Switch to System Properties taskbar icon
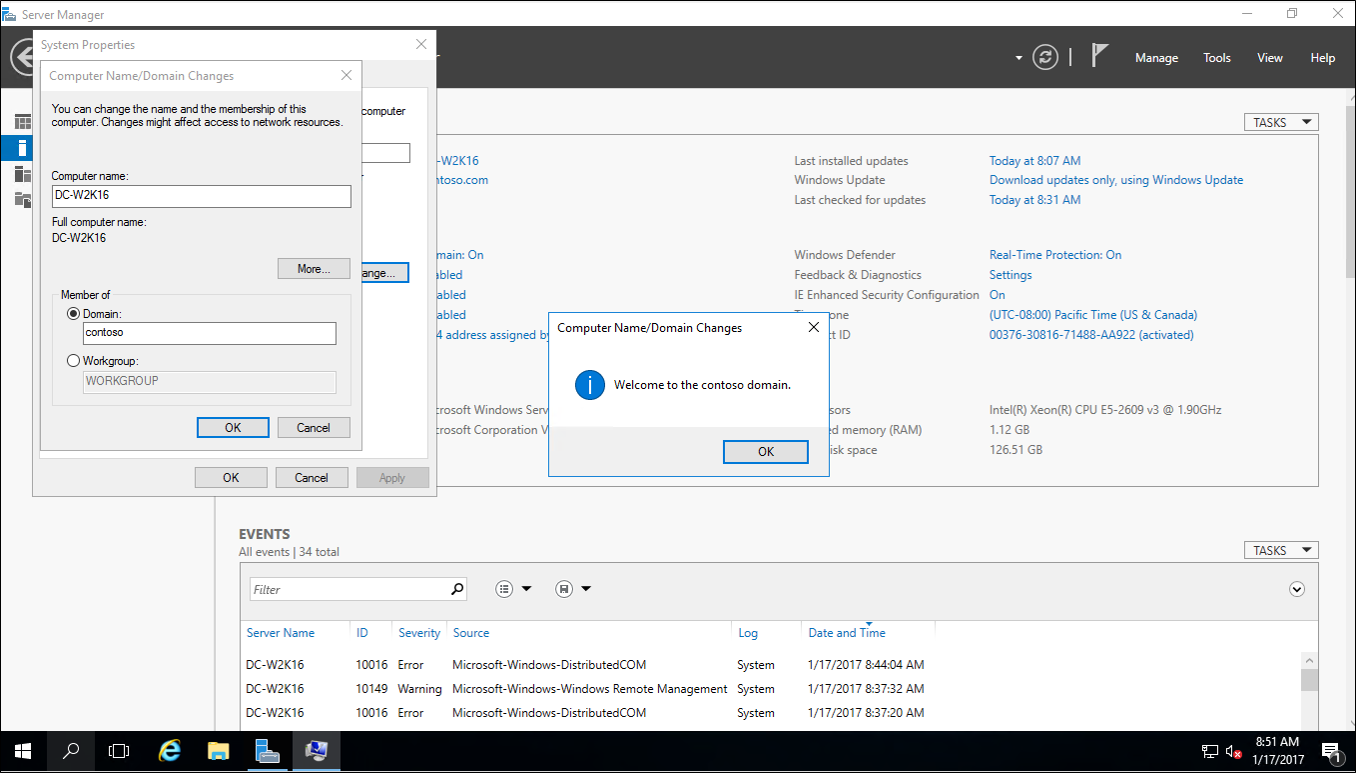 (316, 750)
